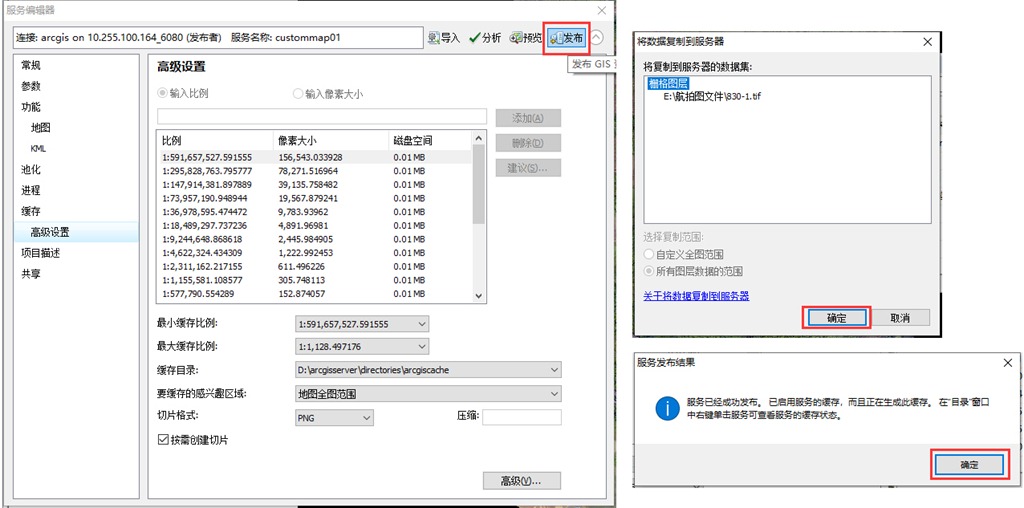Click 确定 in the copy data dialog
The image size is (1024, 508).
(x=836, y=318)
